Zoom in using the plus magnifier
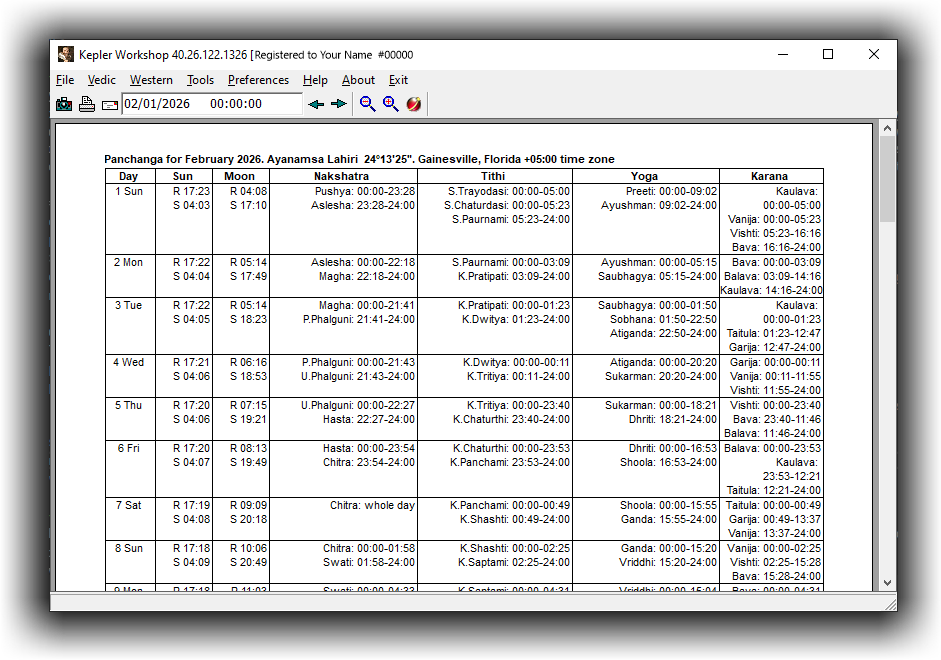941x660 pixels. tap(390, 104)
